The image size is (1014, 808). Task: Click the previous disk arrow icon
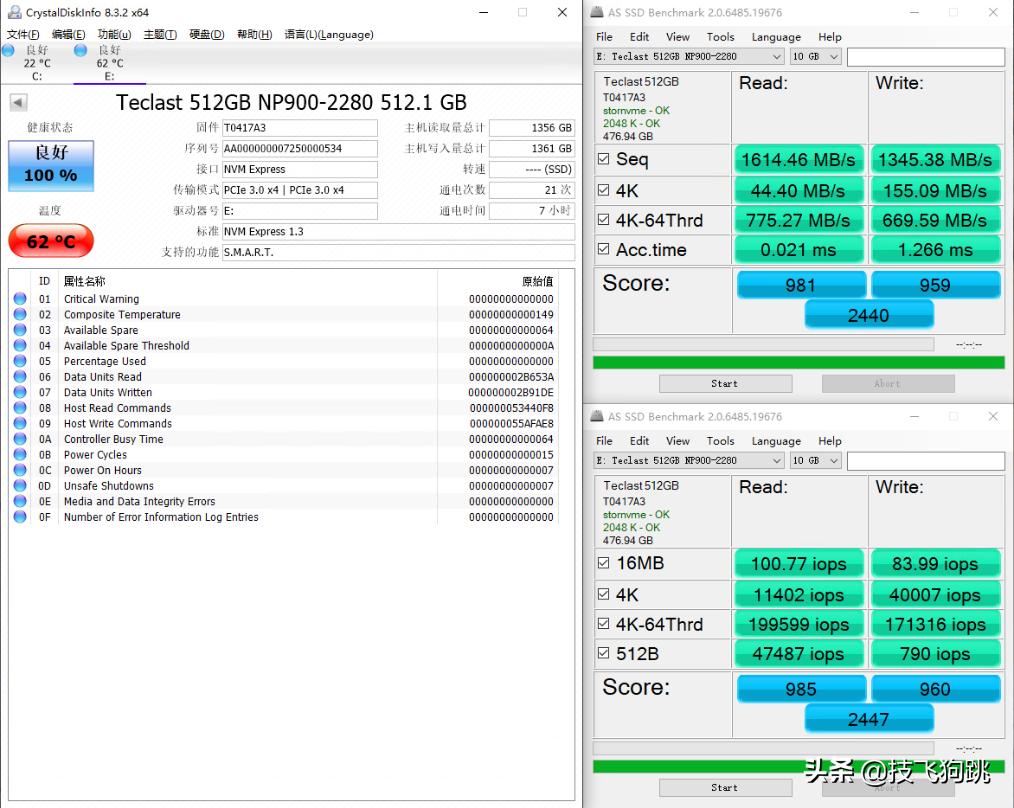[18, 102]
